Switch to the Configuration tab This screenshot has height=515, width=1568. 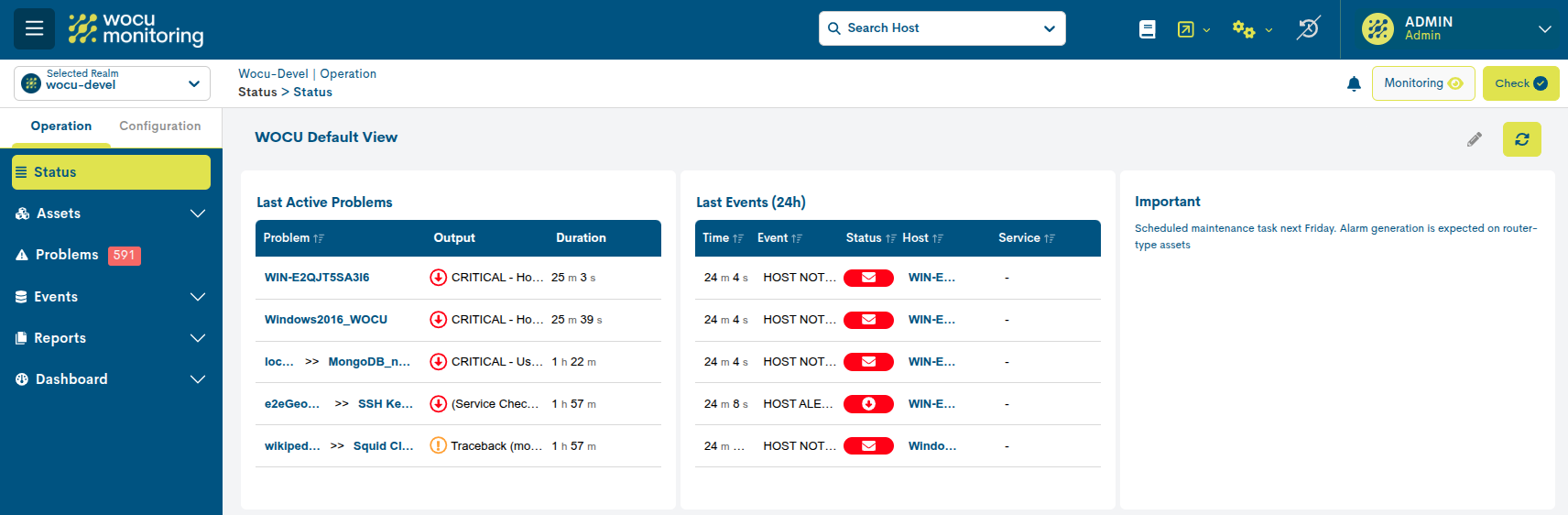pyautogui.click(x=159, y=126)
